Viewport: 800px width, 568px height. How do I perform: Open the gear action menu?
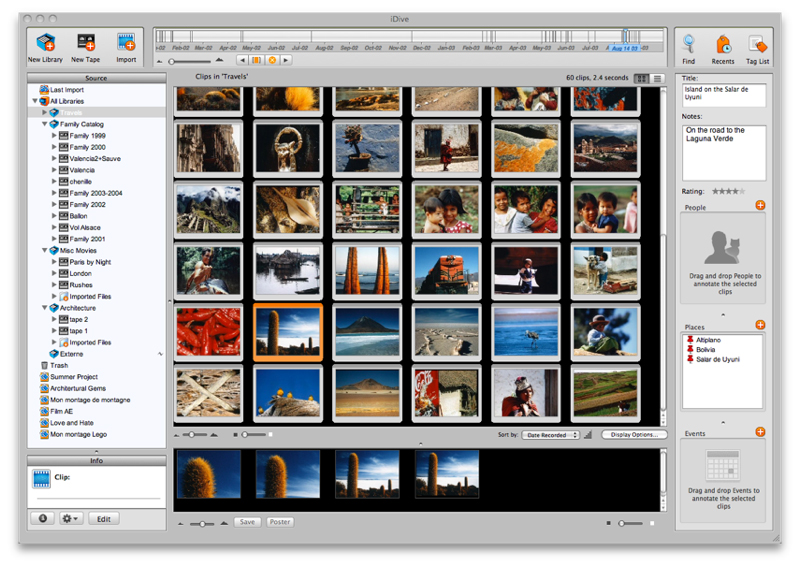click(70, 518)
